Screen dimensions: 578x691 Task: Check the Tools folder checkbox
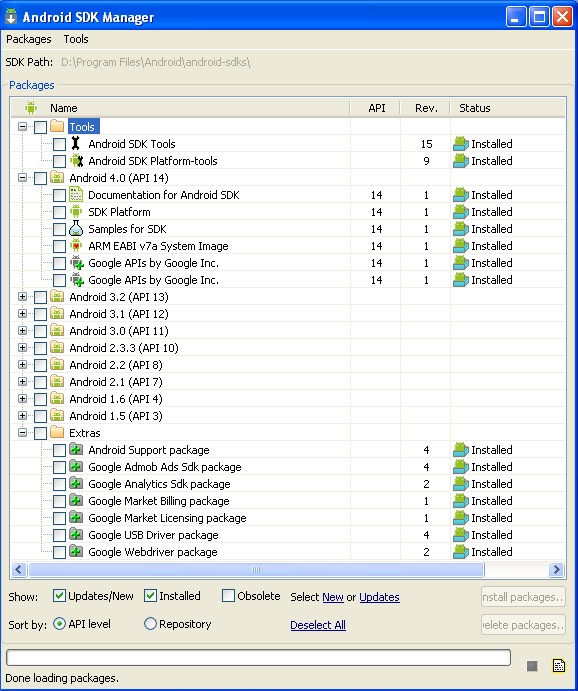41,127
